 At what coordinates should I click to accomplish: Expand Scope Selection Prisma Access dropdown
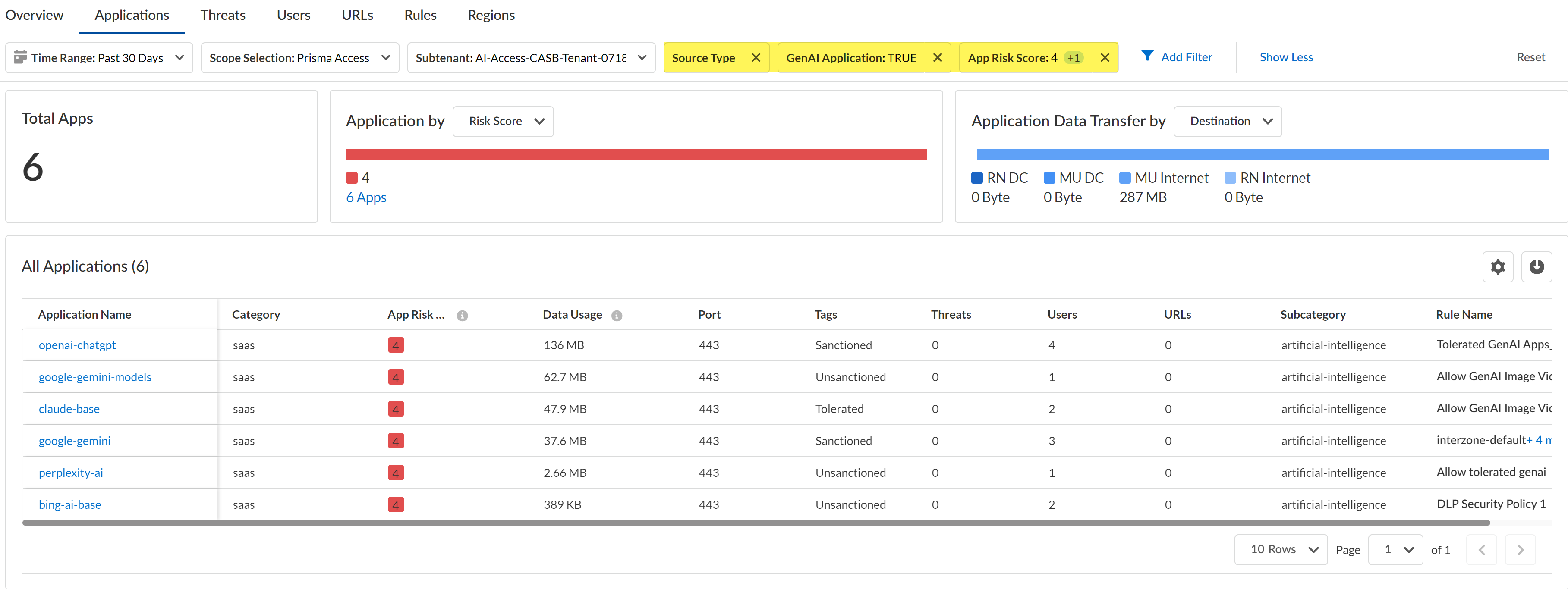[299, 58]
